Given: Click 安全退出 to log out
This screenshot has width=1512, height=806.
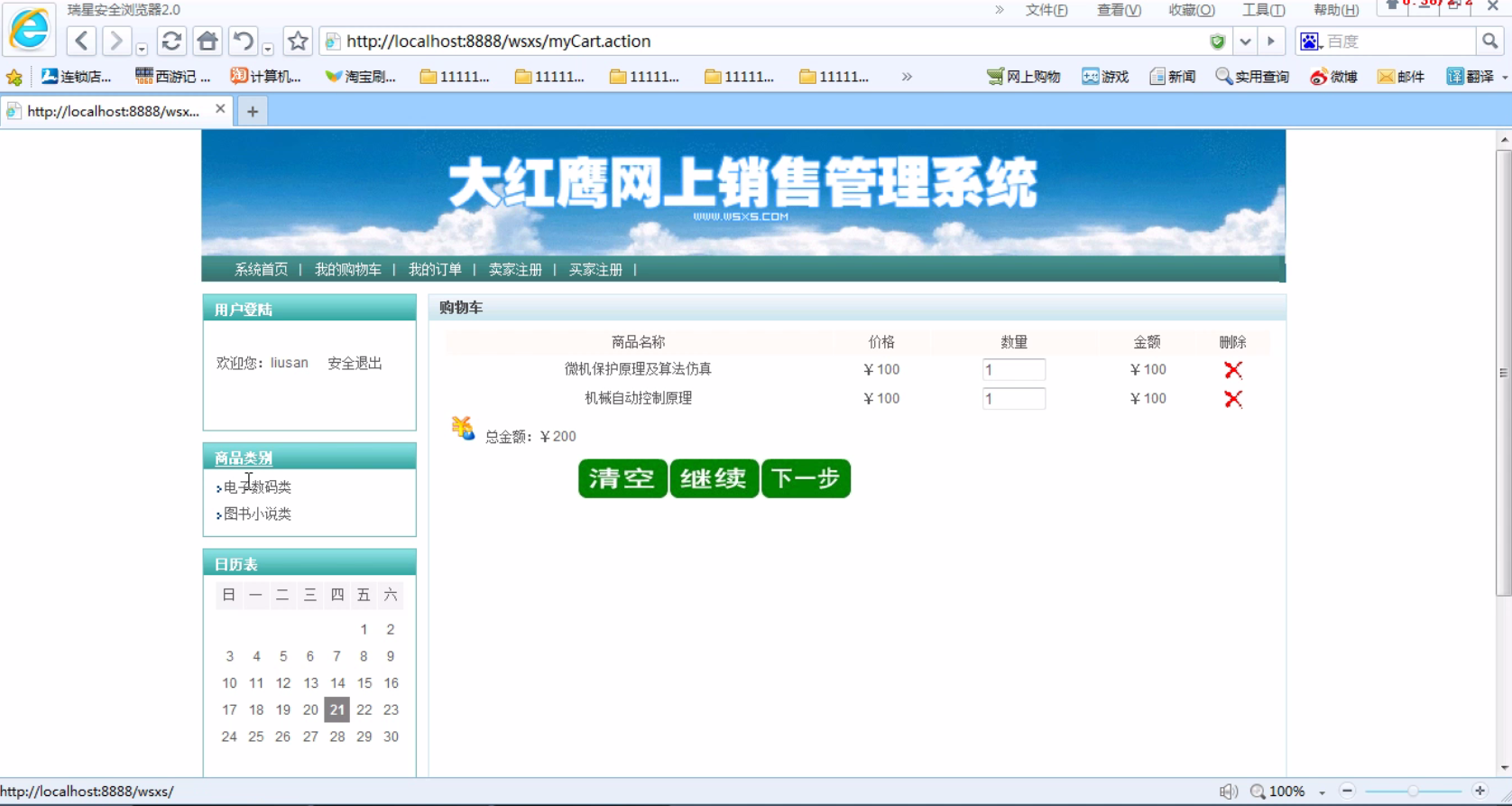Looking at the screenshot, I should (x=355, y=363).
